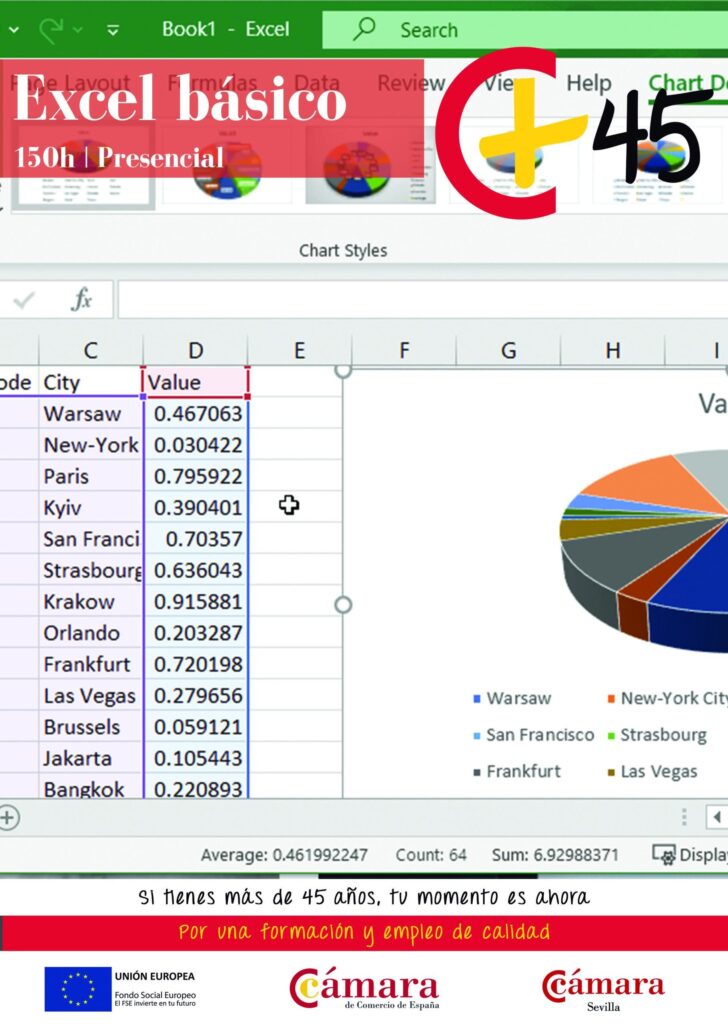Expand Customize Quick Access Toolbar menu
Screen dimensions: 728x1024
(x=112, y=30)
